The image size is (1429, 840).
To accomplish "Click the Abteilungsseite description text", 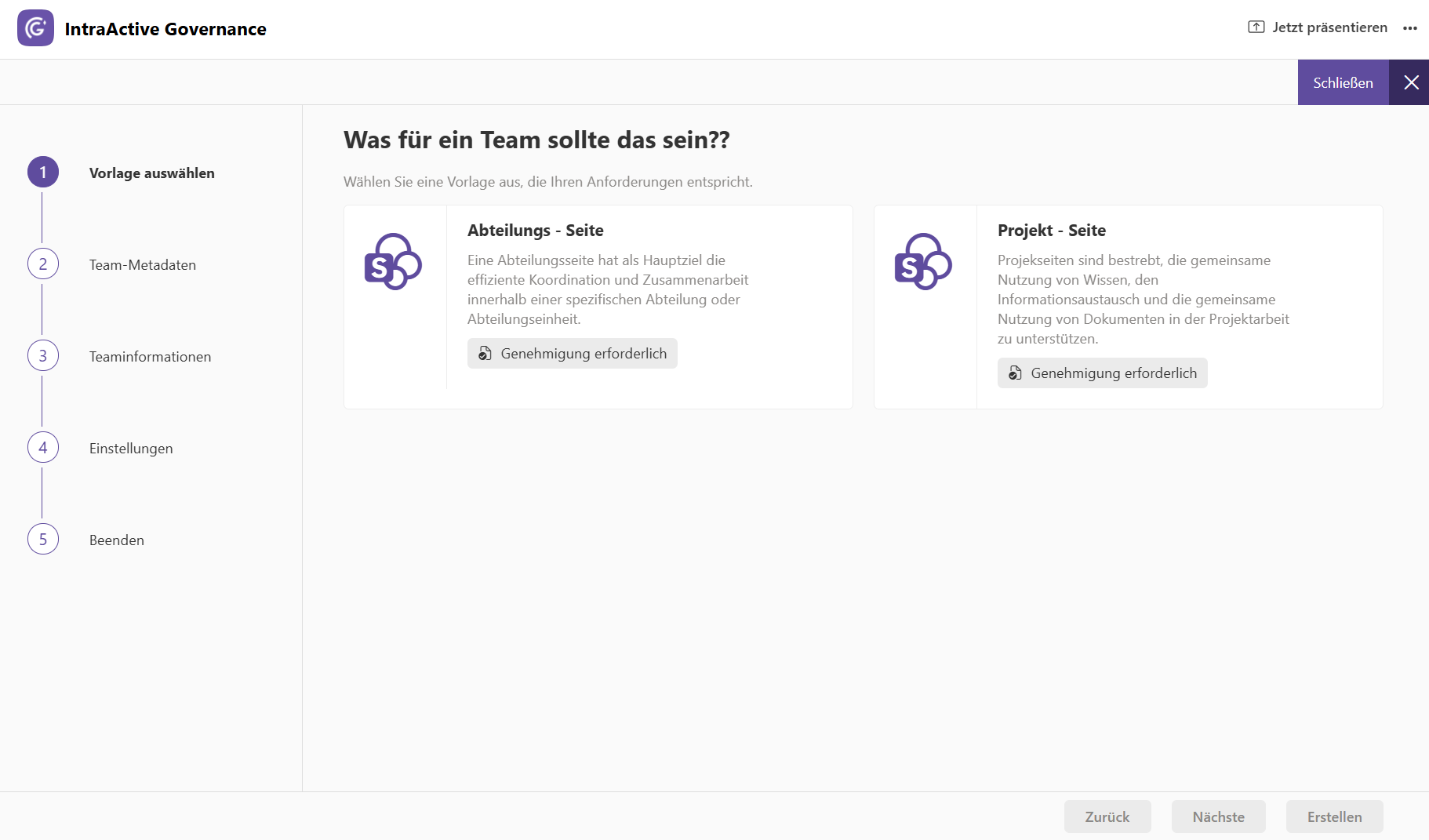I will tap(609, 289).
